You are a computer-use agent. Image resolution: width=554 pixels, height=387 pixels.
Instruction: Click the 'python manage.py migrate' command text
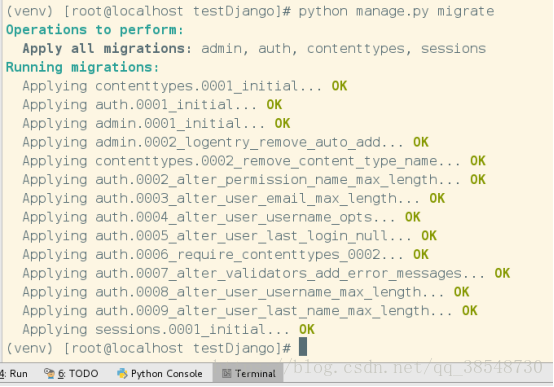point(396,11)
